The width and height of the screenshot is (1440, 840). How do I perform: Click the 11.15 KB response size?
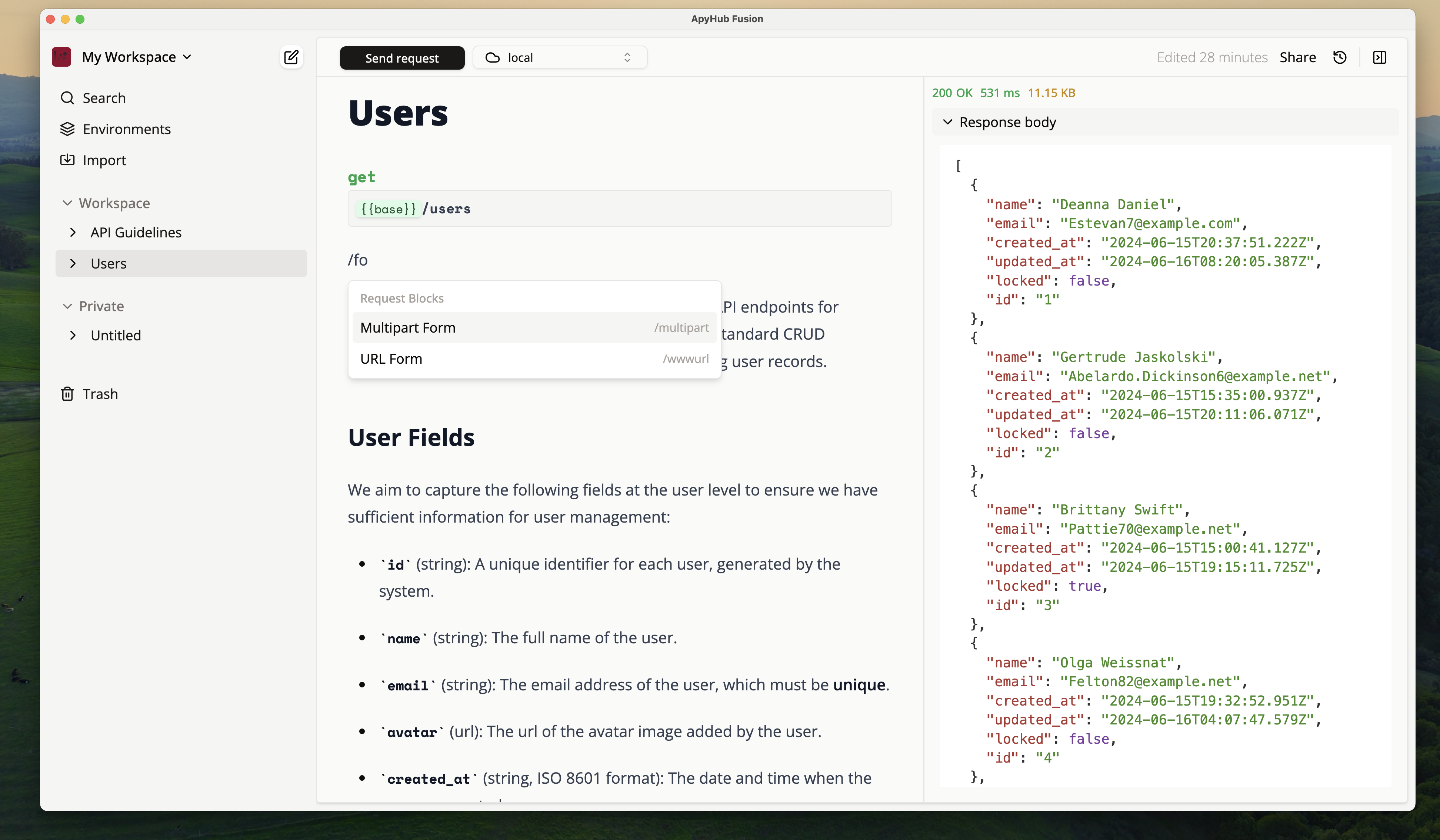1051,93
